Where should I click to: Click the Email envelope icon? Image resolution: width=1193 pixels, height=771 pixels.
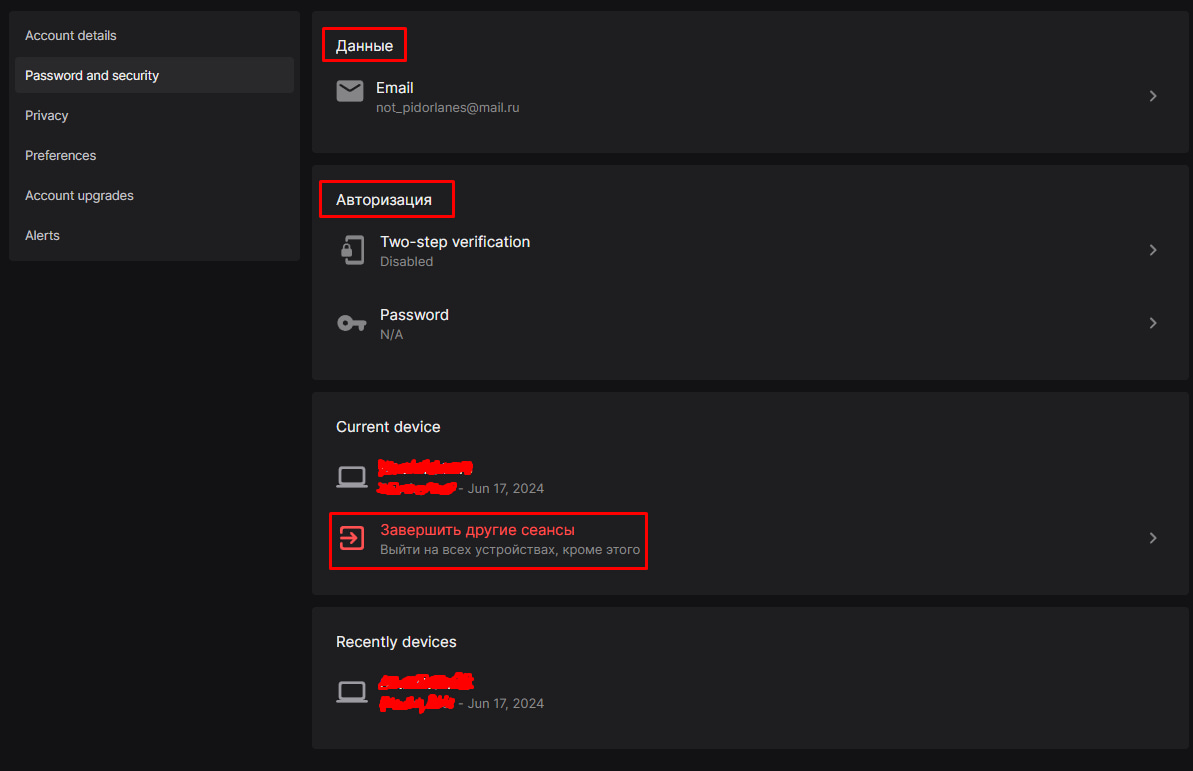[x=350, y=92]
